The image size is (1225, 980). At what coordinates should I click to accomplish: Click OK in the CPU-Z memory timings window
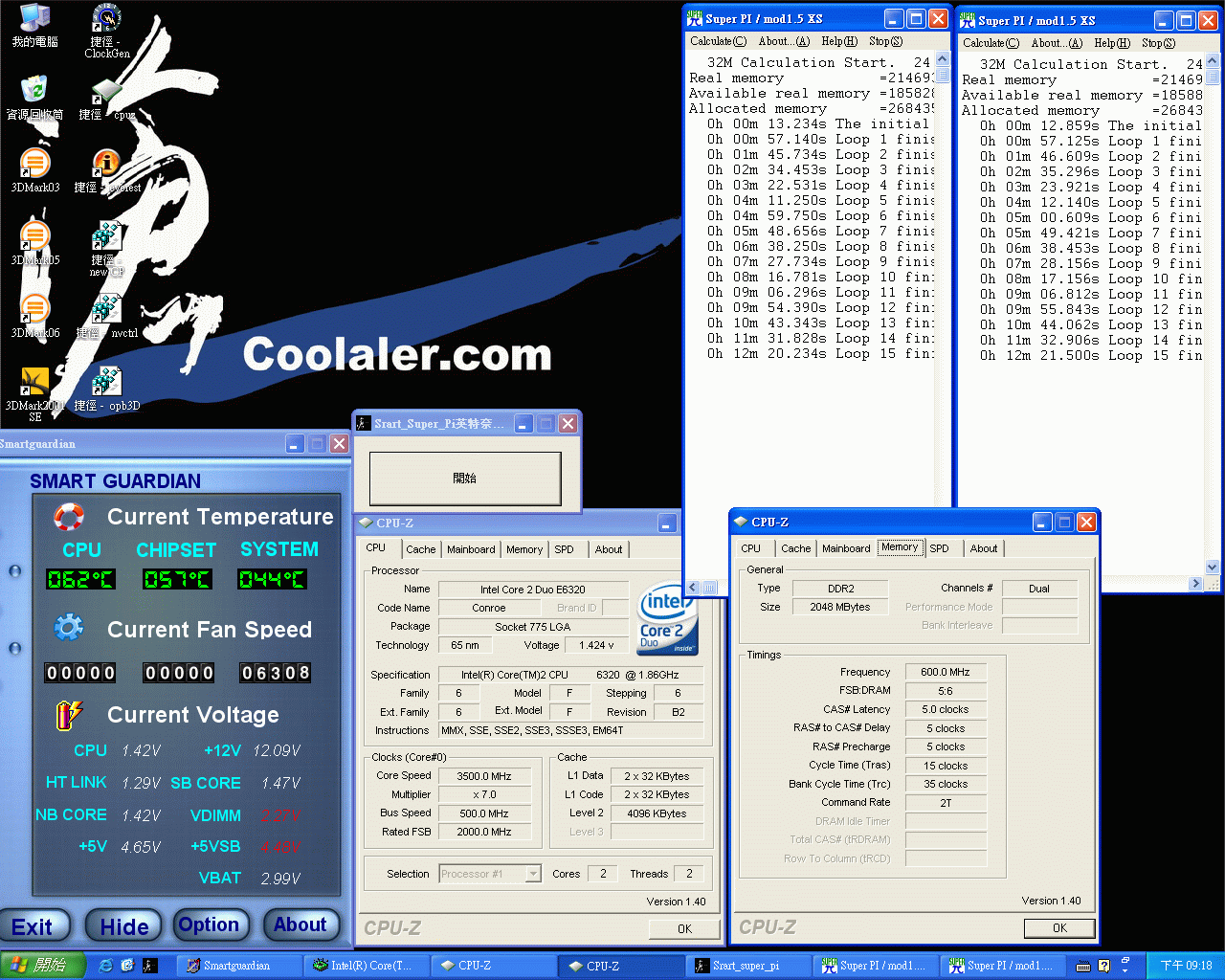coord(1059,928)
